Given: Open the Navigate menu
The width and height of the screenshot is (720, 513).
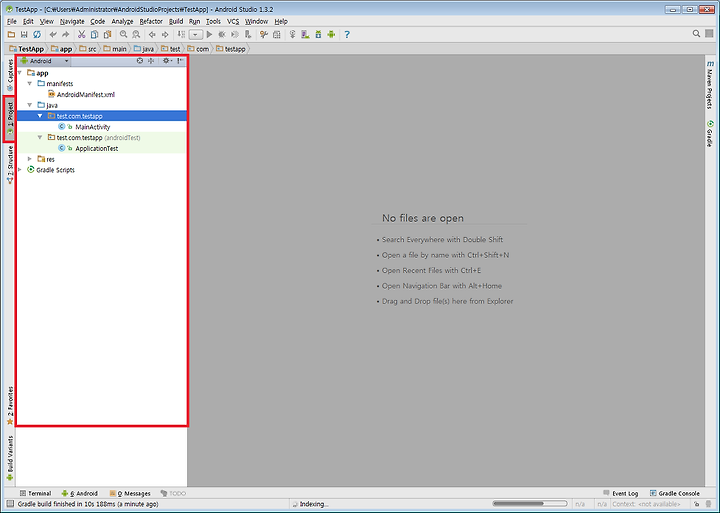Looking at the screenshot, I should (72, 21).
